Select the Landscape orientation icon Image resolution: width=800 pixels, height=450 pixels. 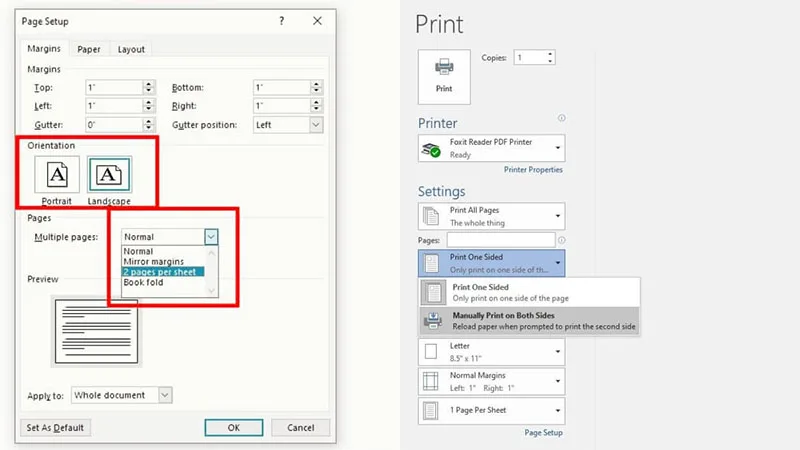[x=109, y=174]
